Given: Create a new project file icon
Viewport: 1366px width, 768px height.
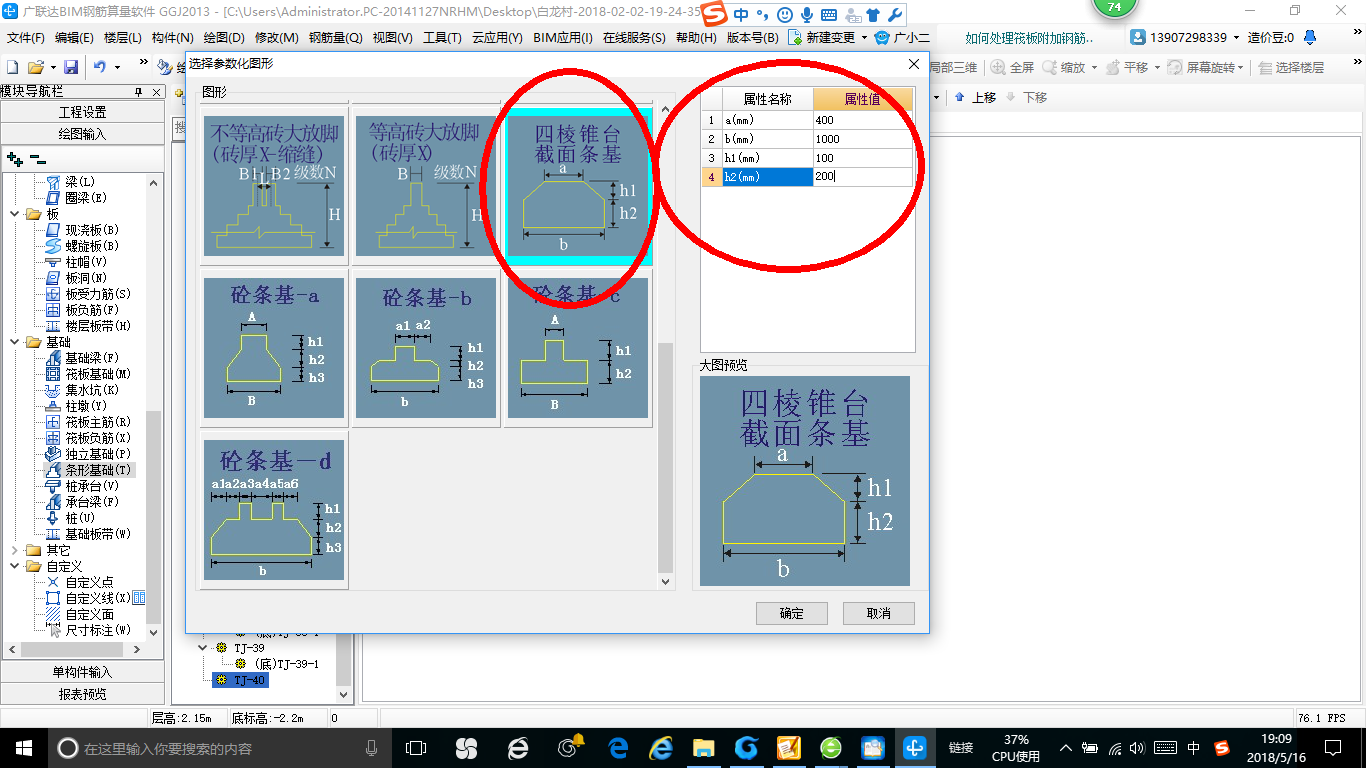Looking at the screenshot, I should pyautogui.click(x=12, y=67).
